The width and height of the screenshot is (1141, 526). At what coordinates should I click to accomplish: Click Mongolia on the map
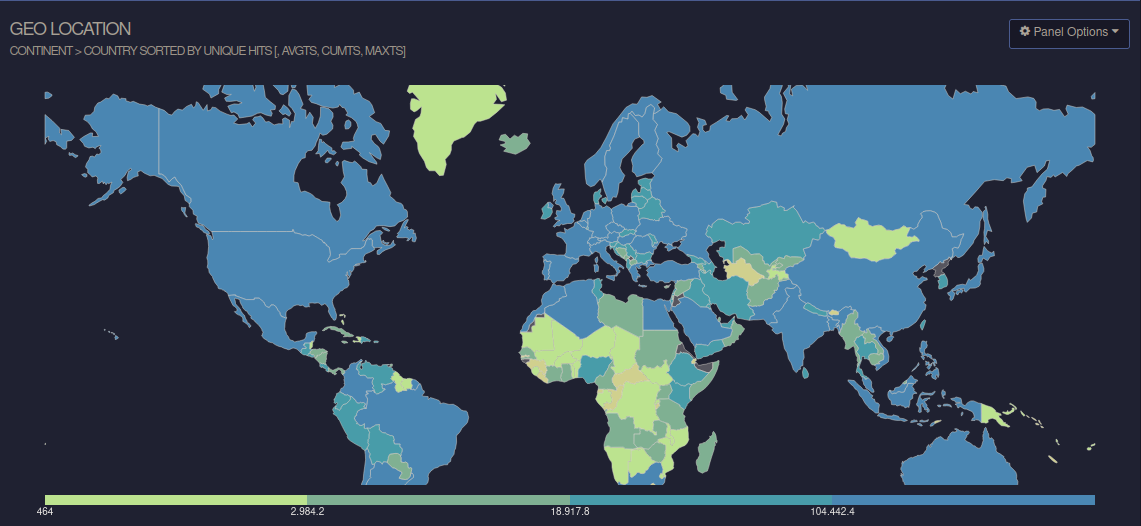tap(871, 240)
